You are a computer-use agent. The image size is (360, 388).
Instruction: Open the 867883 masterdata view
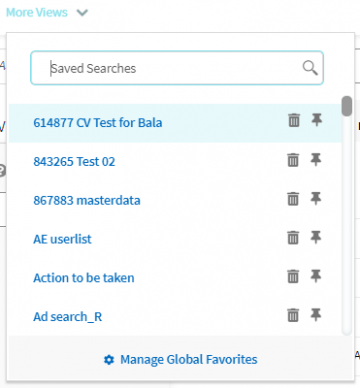pos(87,200)
